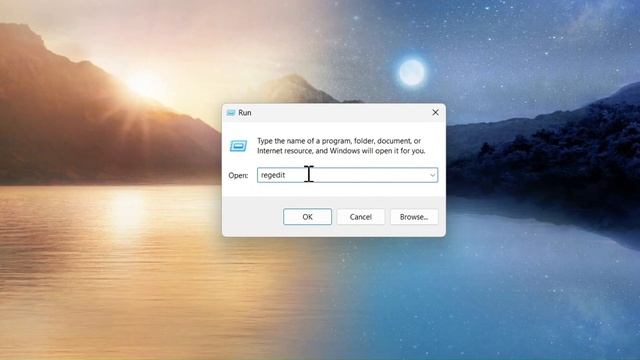
Task: Cancel the Run dialog
Action: point(360,217)
